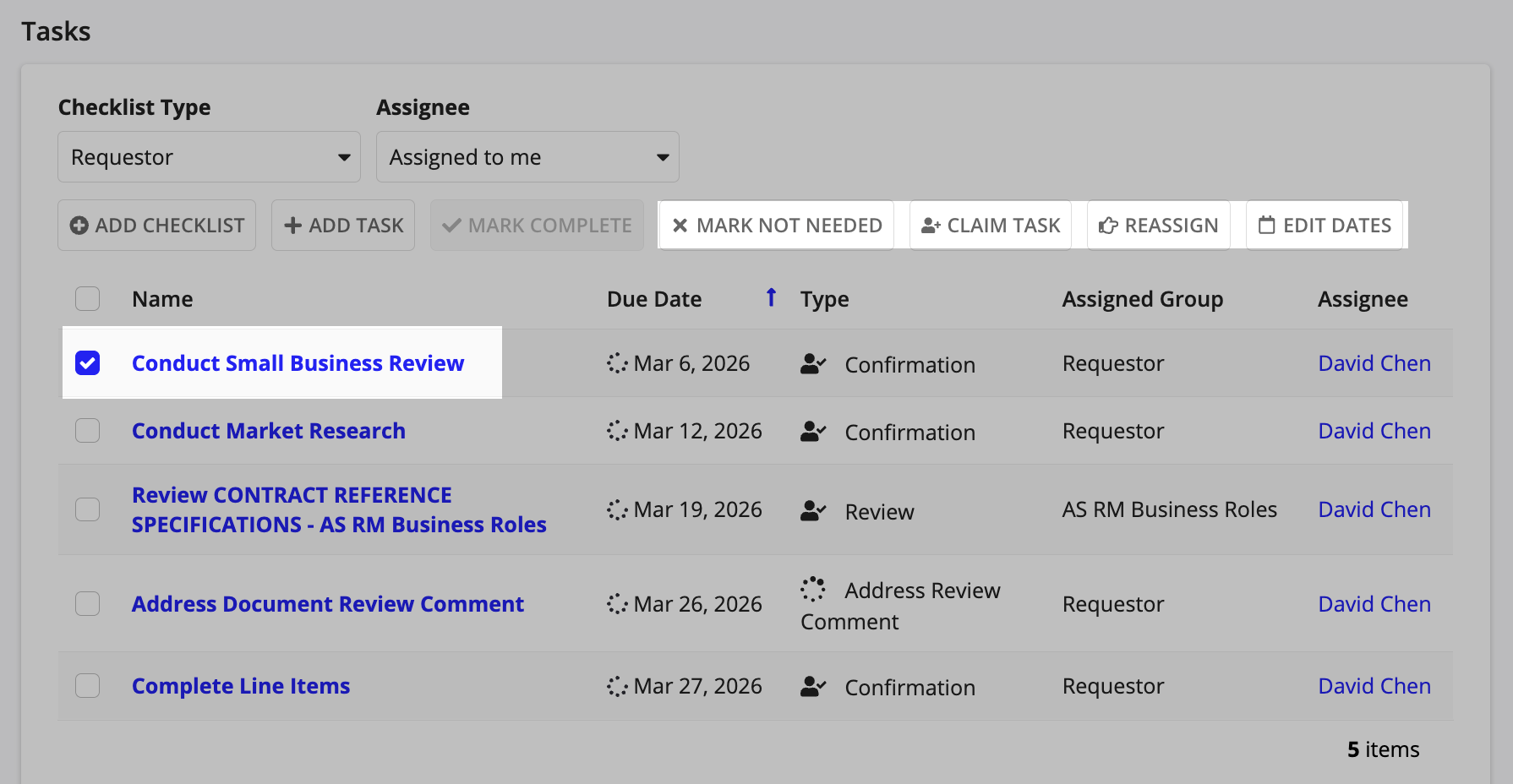
Task: Sort by the Assignee column header
Action: [x=1363, y=300]
